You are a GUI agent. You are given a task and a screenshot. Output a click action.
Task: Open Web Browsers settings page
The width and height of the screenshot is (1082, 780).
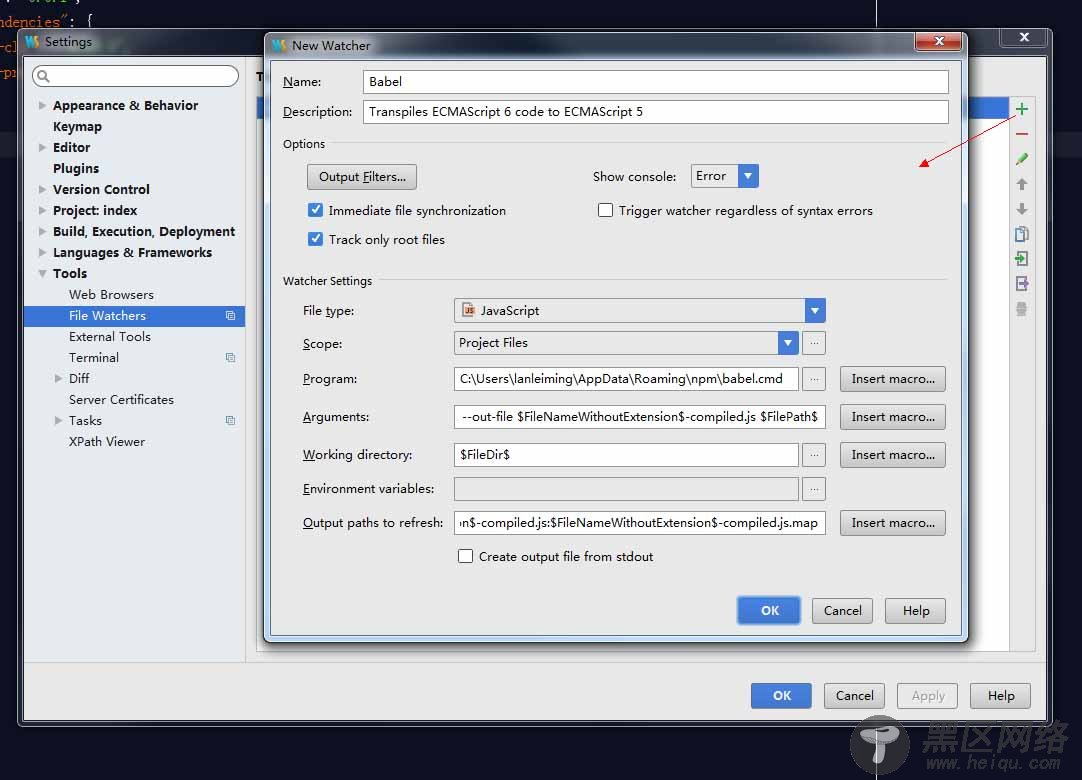[111, 295]
